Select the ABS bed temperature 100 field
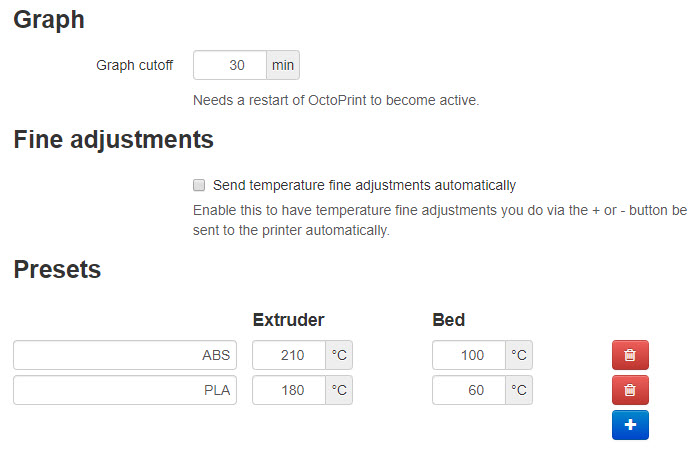Viewport: 695px width, 449px height. pos(469,355)
